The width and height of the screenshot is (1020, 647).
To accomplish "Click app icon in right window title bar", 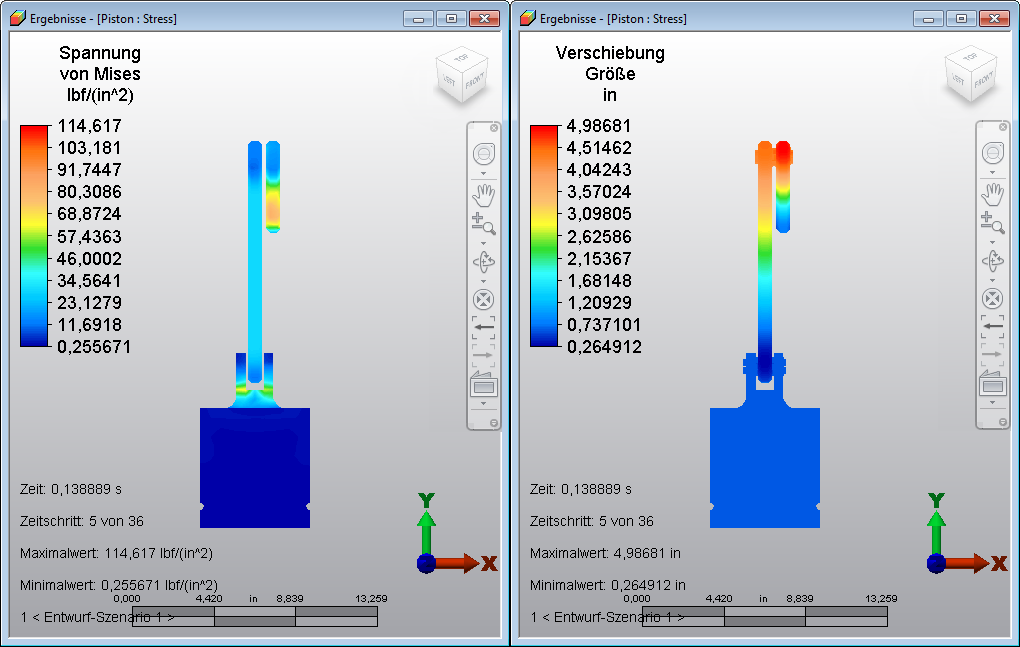I will 528,18.
